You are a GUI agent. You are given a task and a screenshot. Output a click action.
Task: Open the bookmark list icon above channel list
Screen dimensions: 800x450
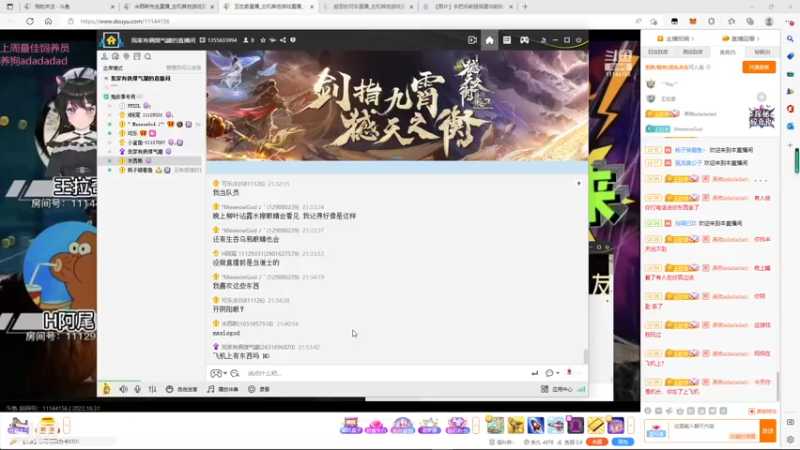(137, 57)
